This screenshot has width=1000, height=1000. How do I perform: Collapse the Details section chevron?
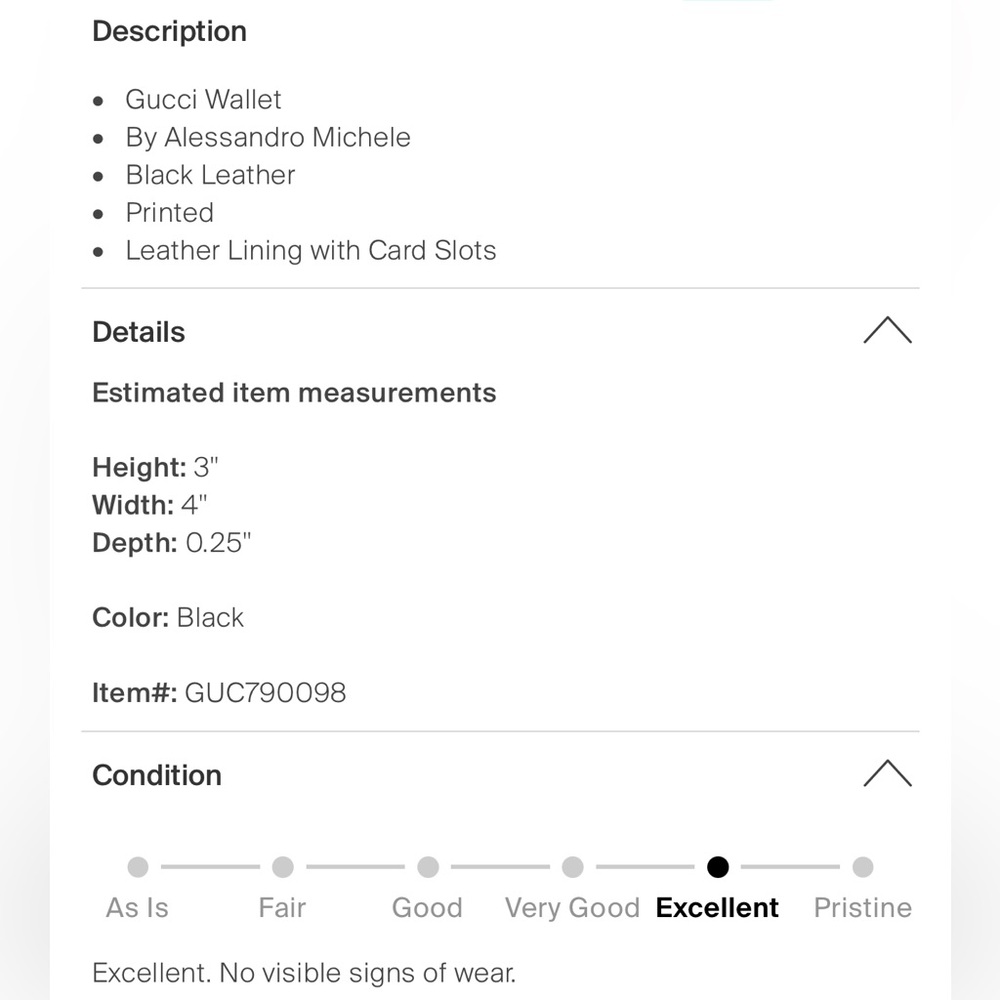click(x=887, y=330)
